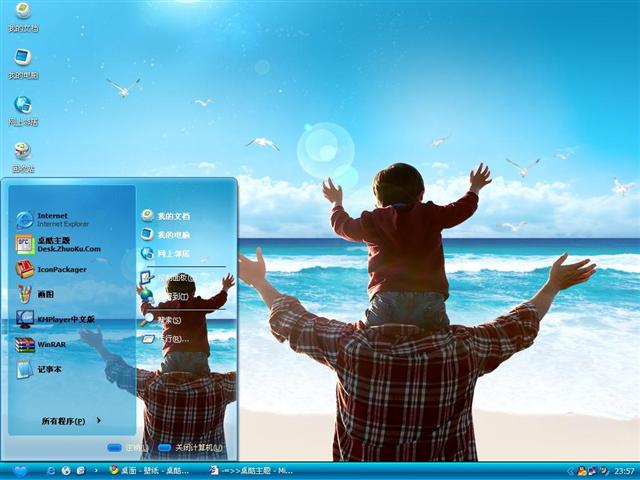Expand hidden system tray icons arrow
640x480 pixels.
pos(571,471)
